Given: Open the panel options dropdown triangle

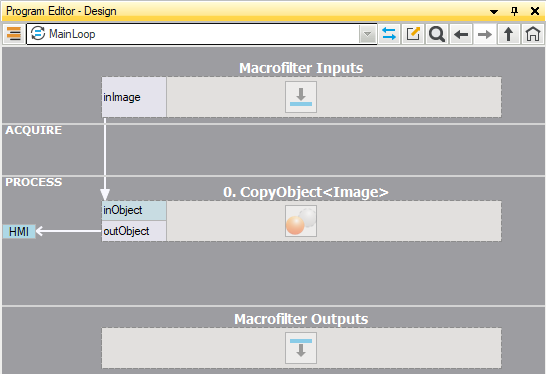Looking at the screenshot, I should 494,11.
